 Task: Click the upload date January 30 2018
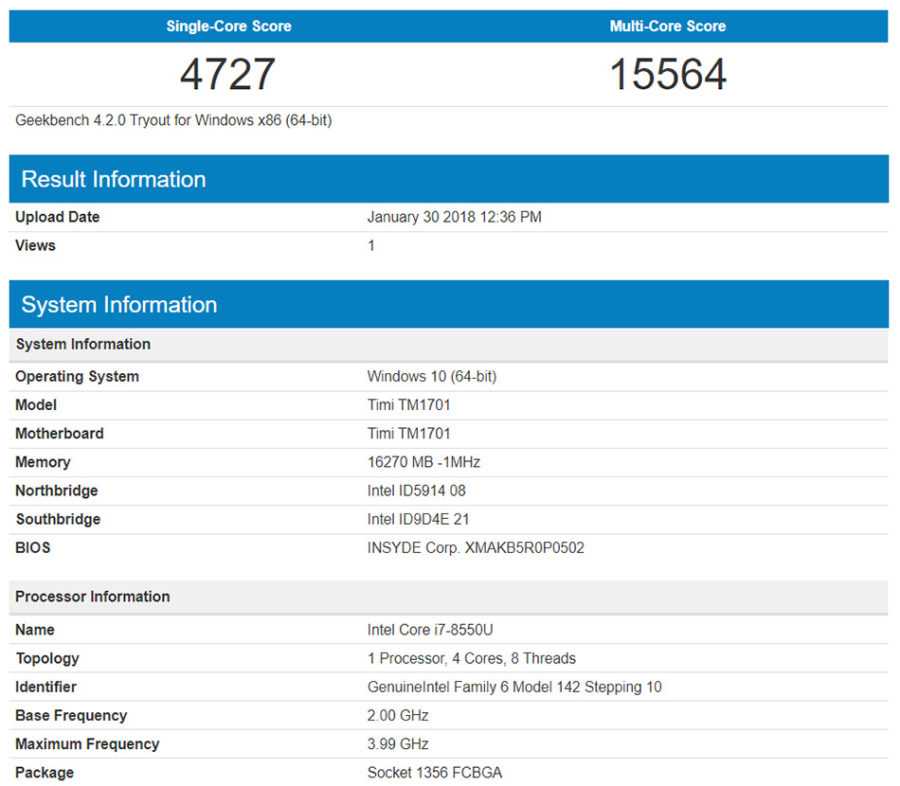coord(454,217)
